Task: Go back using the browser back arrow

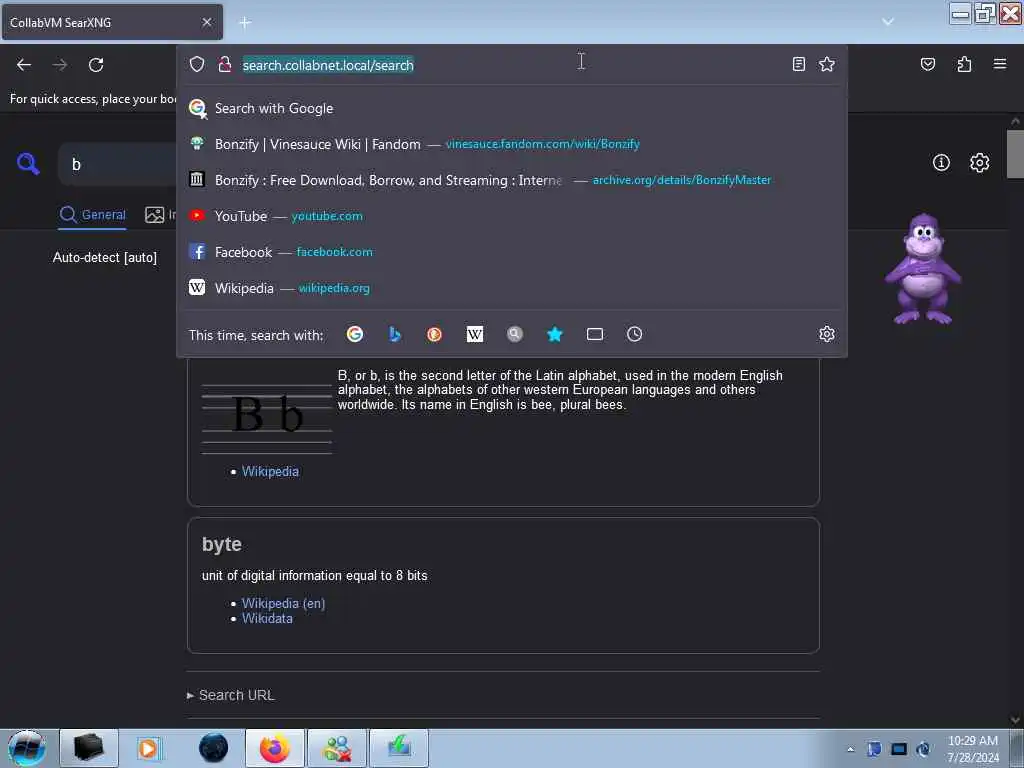Action: tap(24, 65)
